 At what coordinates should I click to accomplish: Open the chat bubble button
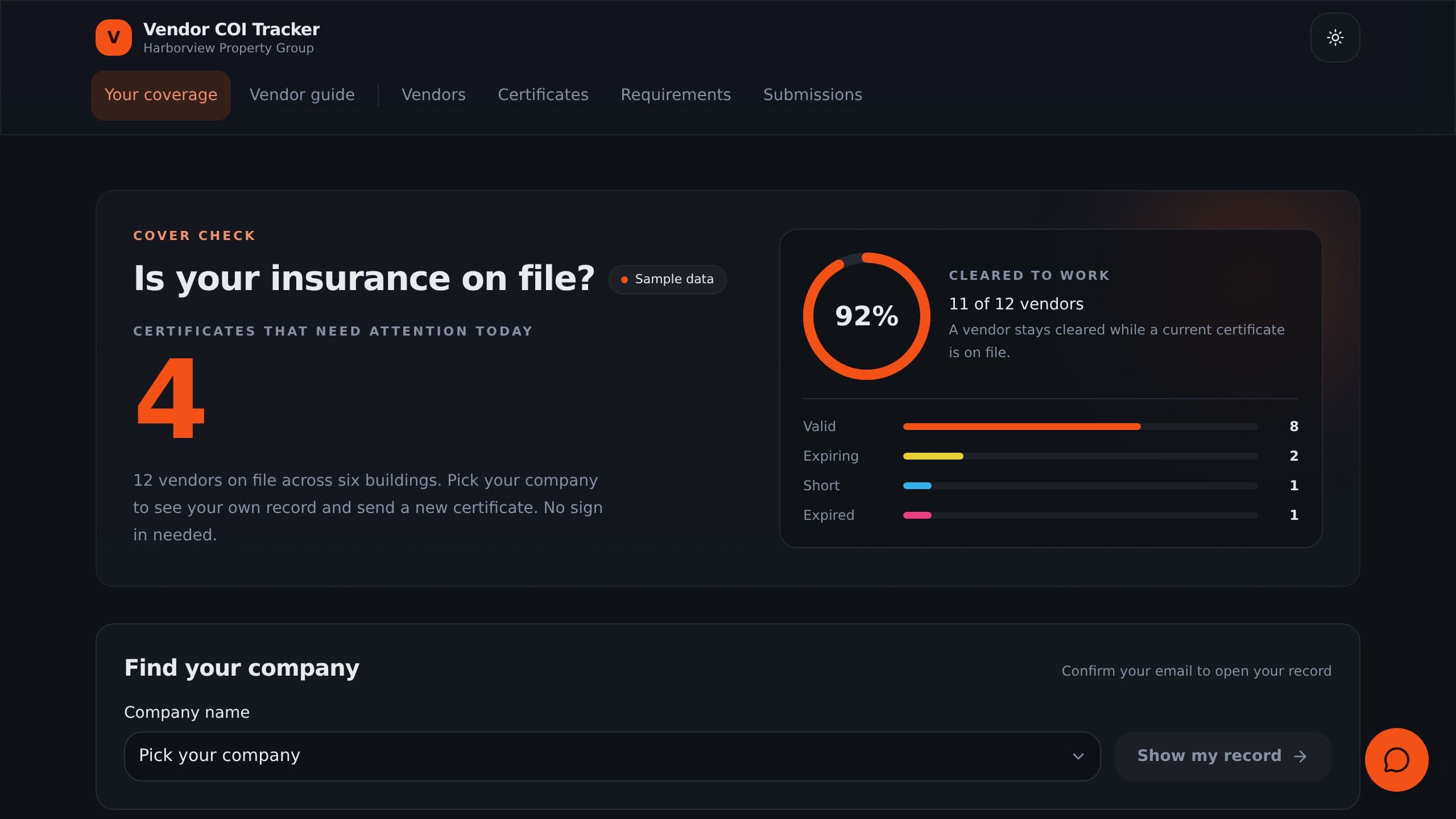(x=1396, y=759)
